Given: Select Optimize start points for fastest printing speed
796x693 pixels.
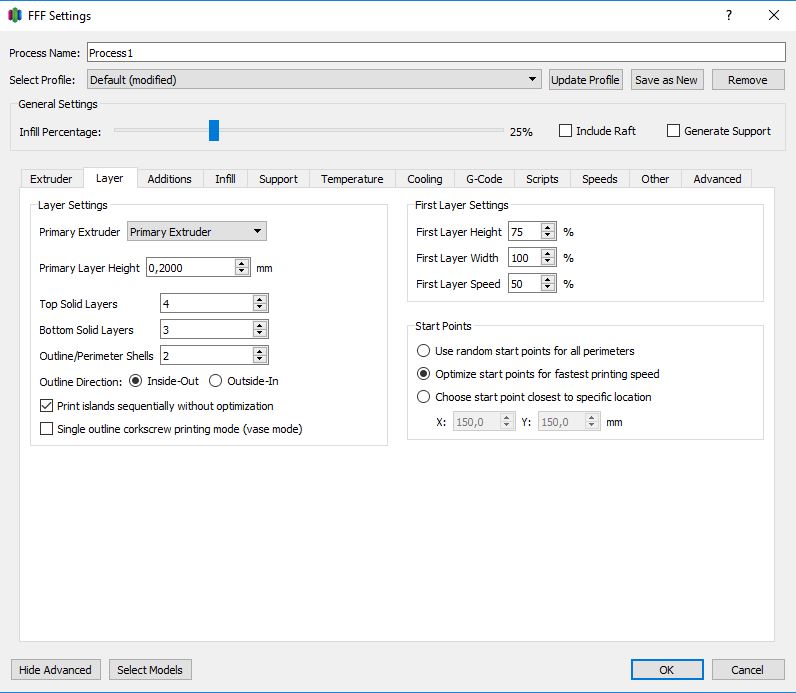Looking at the screenshot, I should 423,374.
